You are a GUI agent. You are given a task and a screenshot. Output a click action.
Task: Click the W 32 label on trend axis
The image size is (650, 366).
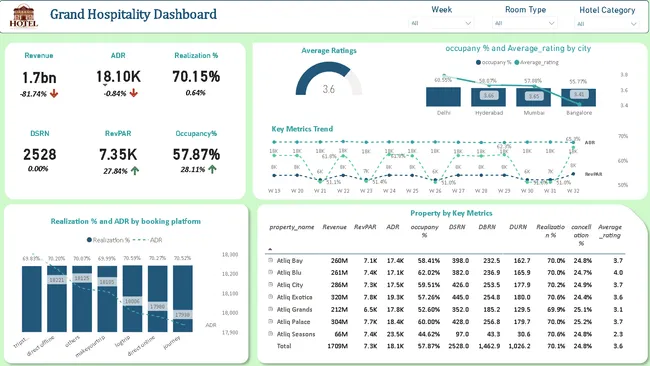pos(573,191)
